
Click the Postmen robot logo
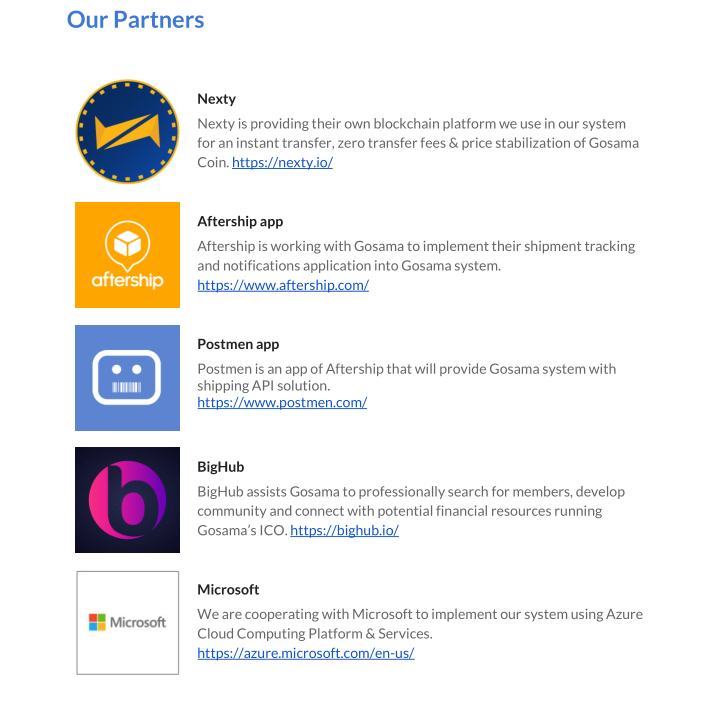pyautogui.click(x=127, y=378)
